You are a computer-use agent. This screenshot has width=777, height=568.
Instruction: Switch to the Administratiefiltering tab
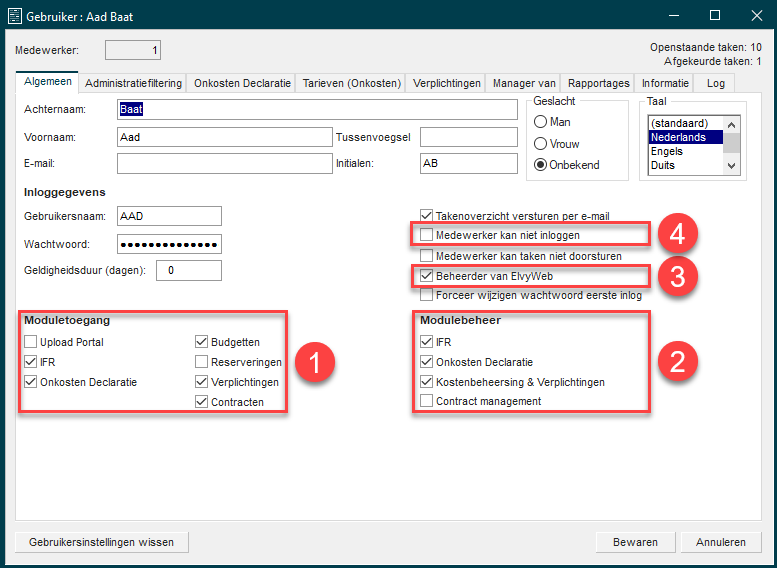tap(133, 83)
